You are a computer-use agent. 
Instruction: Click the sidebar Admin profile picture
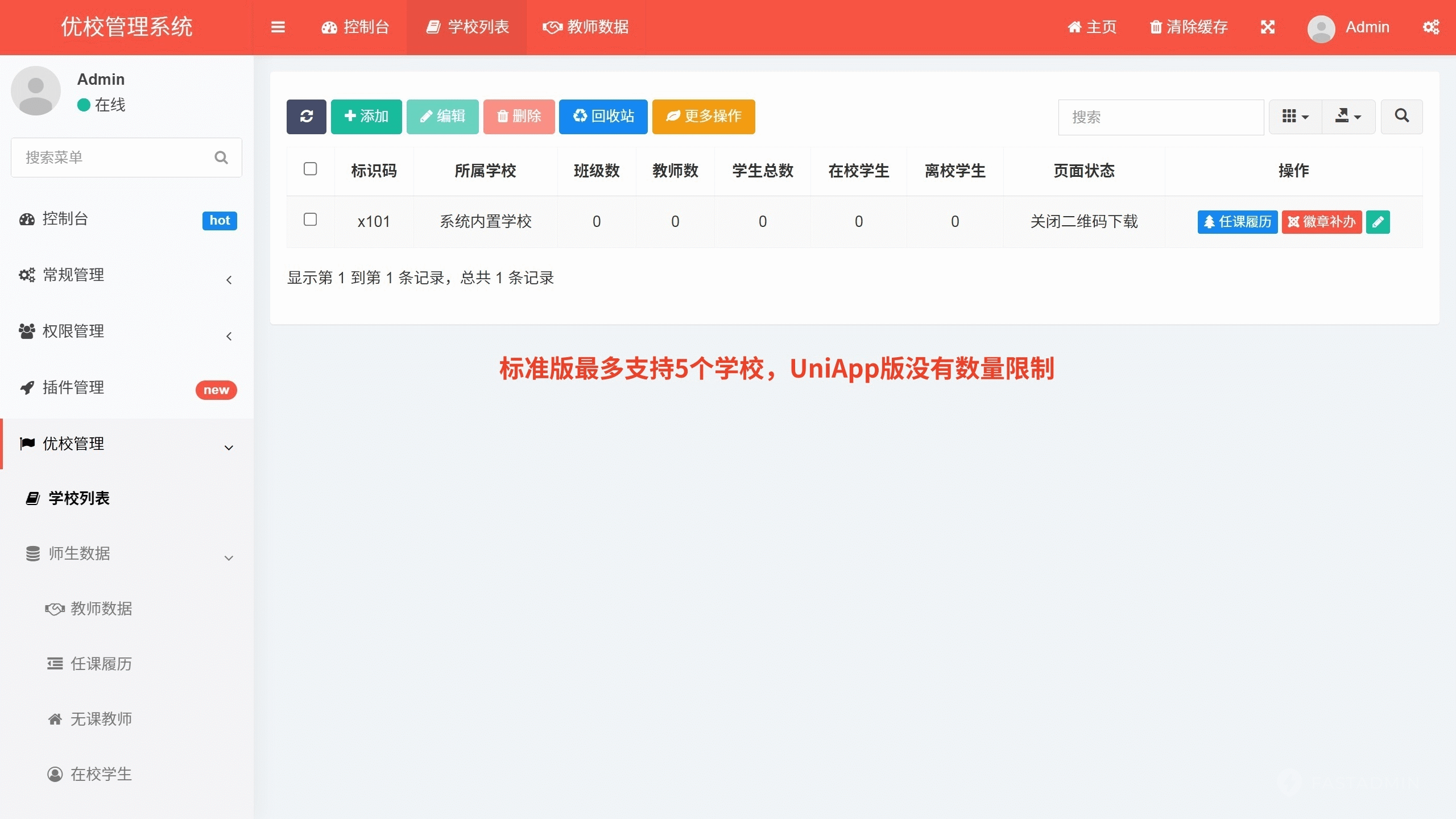pyautogui.click(x=36, y=90)
